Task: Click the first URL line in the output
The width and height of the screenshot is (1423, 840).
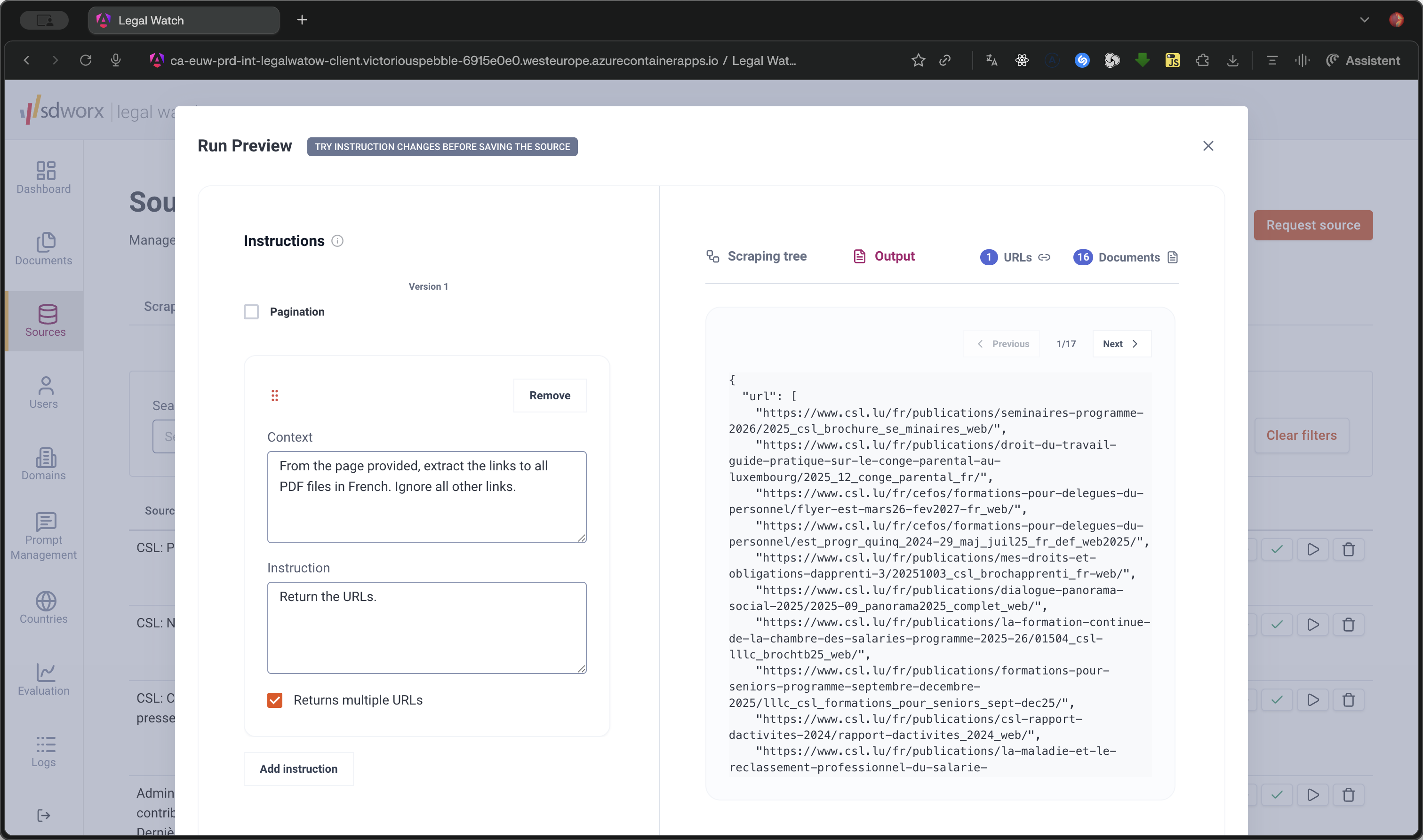Action: click(936, 421)
